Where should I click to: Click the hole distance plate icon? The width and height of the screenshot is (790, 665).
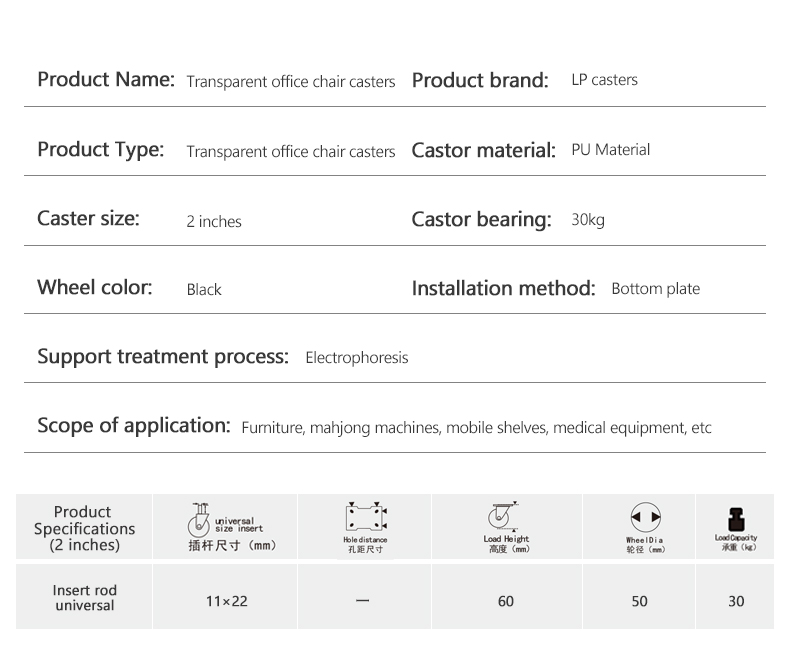click(366, 517)
